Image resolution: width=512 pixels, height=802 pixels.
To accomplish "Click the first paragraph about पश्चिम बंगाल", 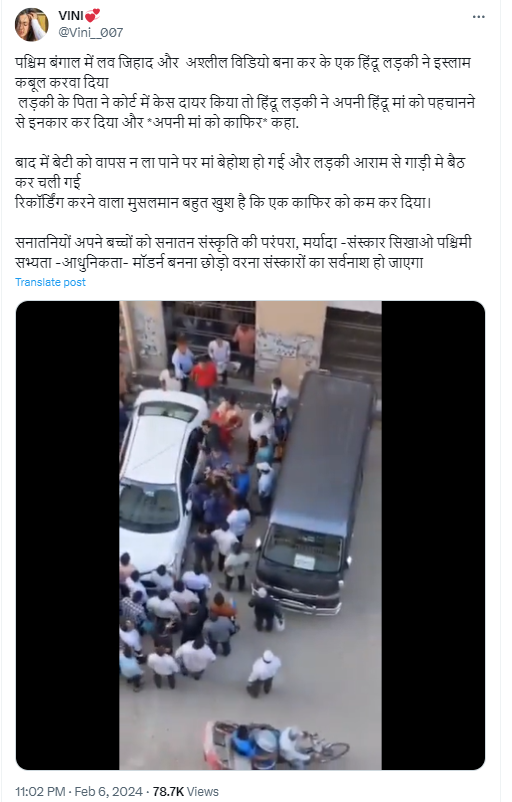I will (245, 93).
